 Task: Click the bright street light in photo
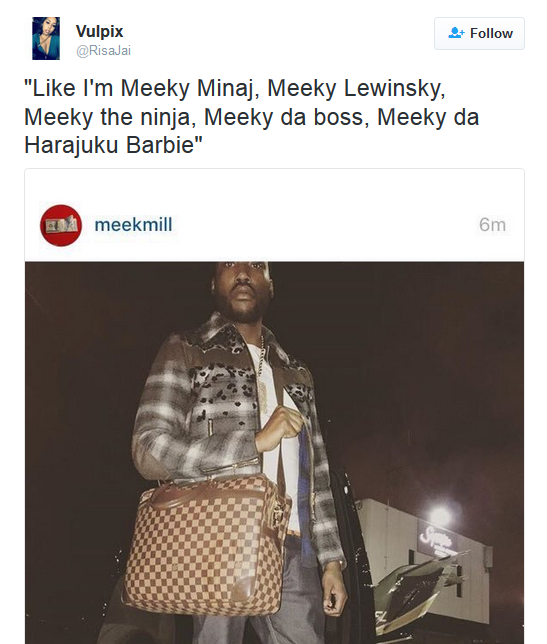[x=440, y=515]
